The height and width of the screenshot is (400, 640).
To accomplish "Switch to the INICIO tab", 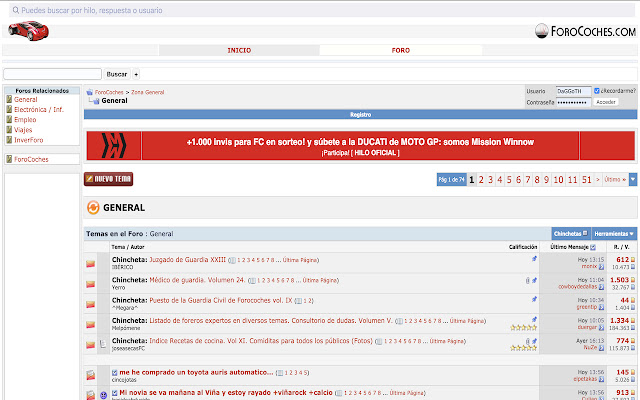I will tap(239, 50).
